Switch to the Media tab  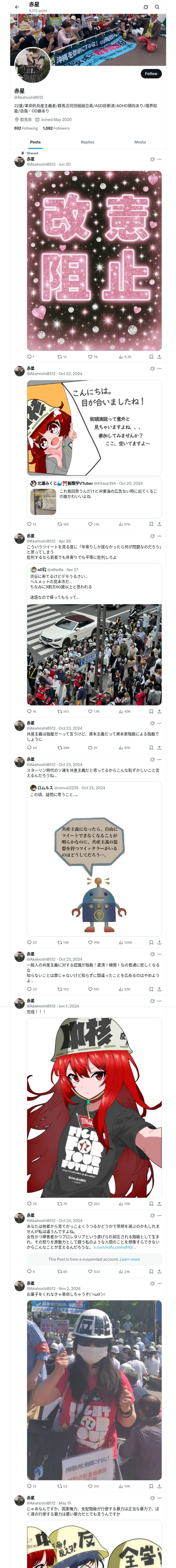click(x=140, y=142)
